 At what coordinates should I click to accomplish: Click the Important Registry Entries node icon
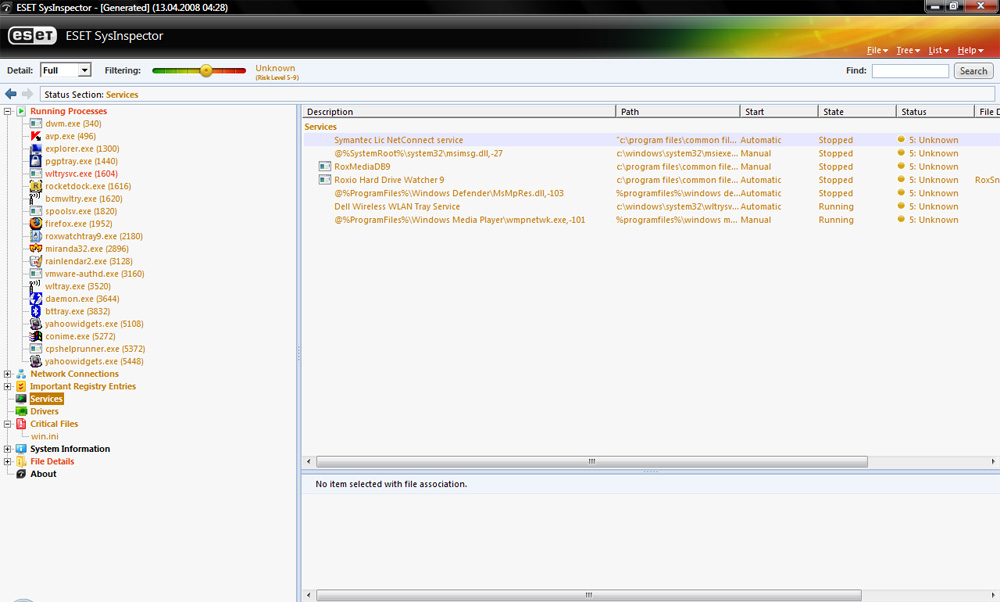click(21, 386)
